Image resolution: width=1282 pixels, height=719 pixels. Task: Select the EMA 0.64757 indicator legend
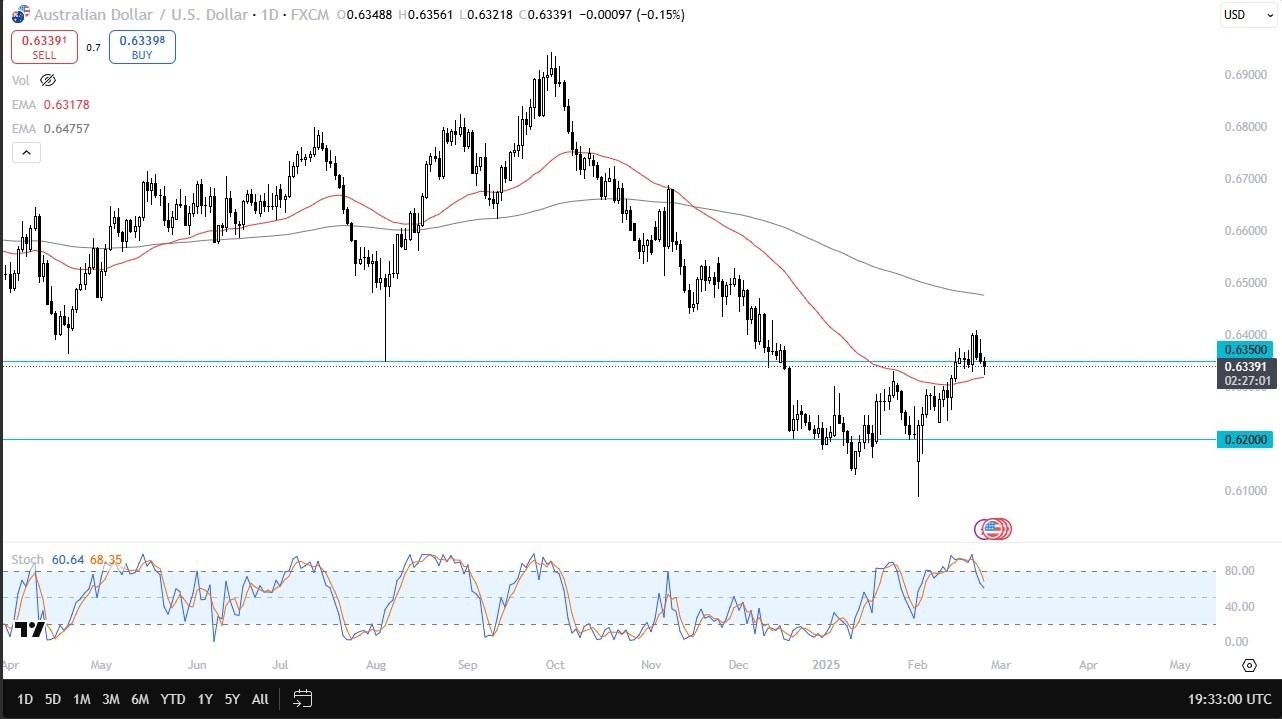click(50, 128)
